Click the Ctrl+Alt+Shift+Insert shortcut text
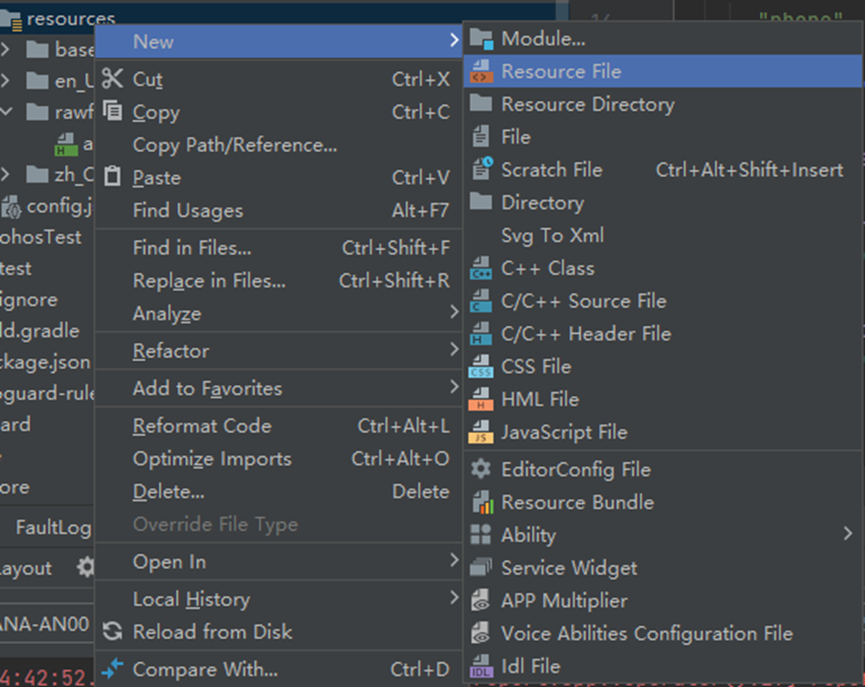 (749, 170)
